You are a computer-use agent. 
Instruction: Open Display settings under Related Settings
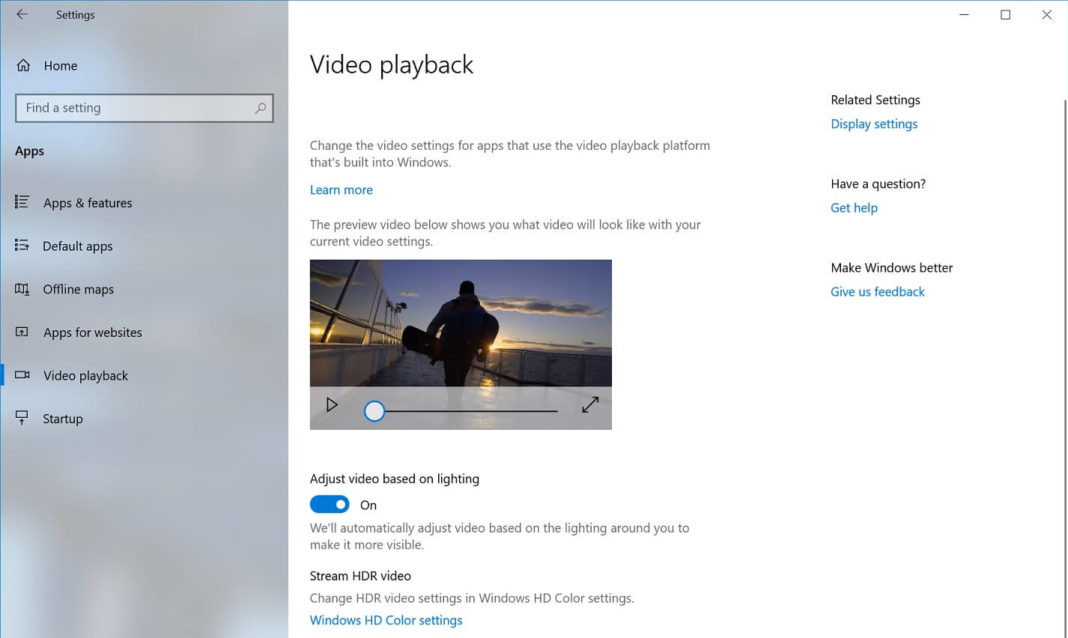click(x=873, y=123)
